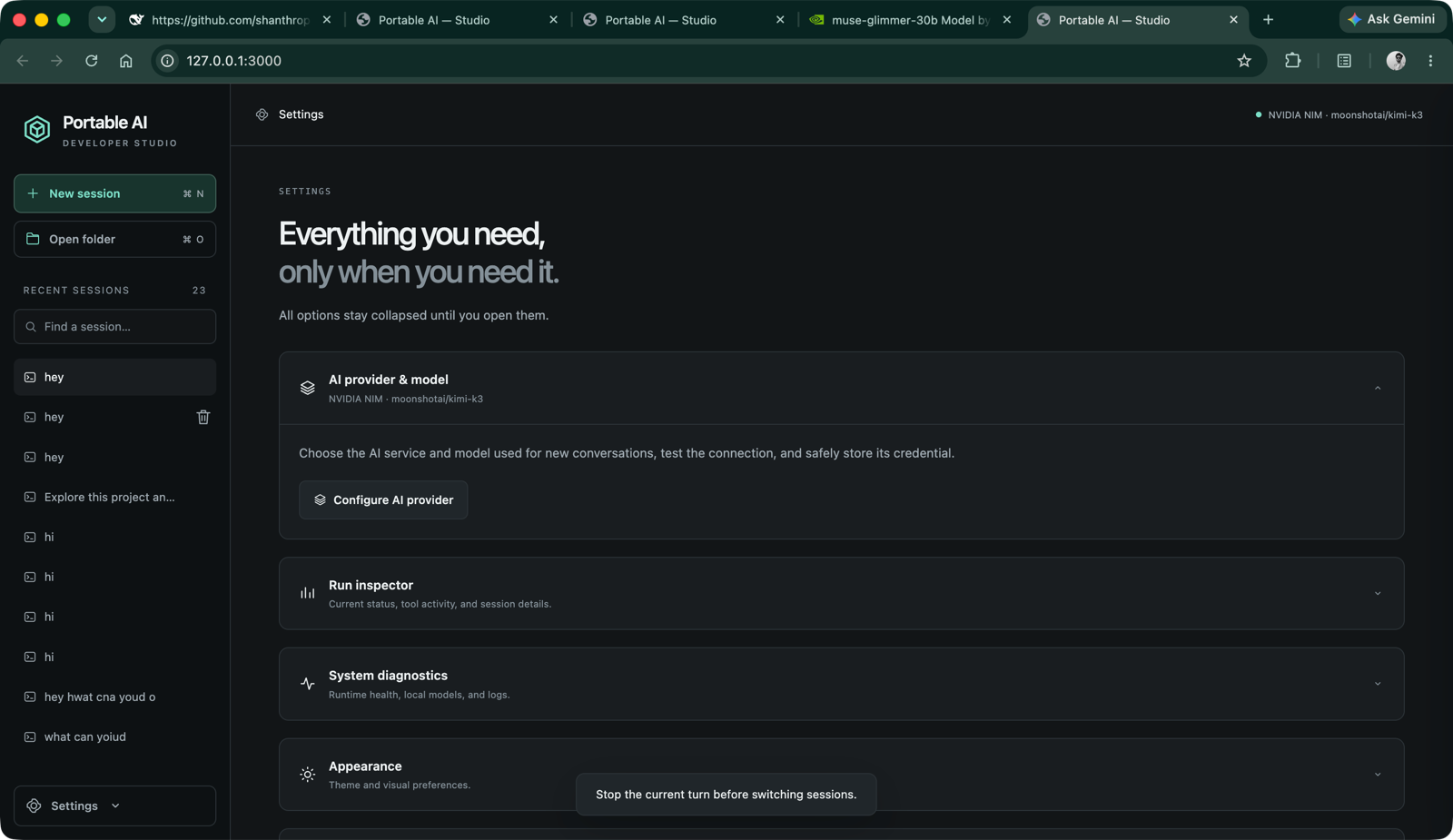Focus the Find a session search field

(114, 327)
